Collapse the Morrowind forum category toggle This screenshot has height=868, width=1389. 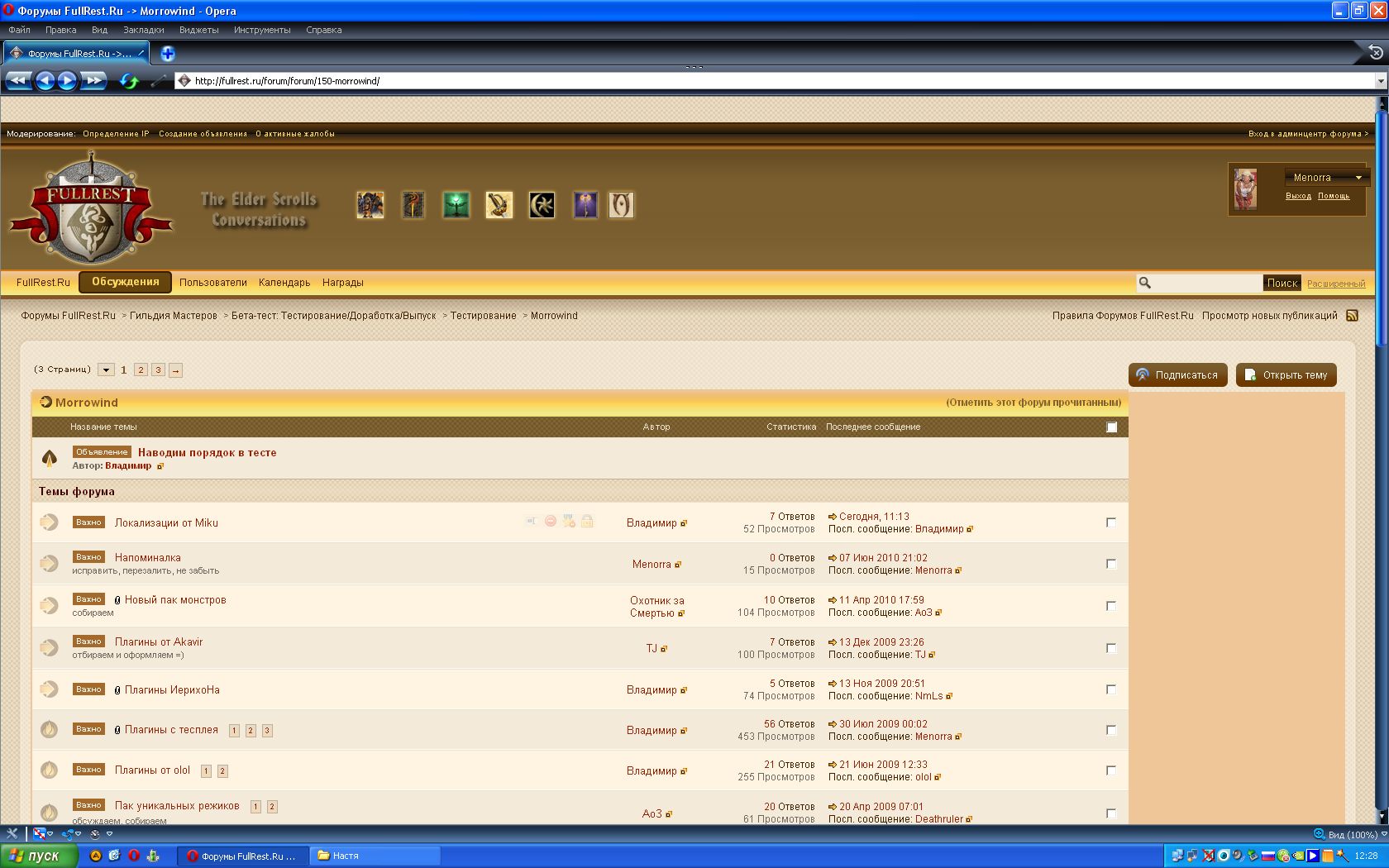pyautogui.click(x=45, y=403)
